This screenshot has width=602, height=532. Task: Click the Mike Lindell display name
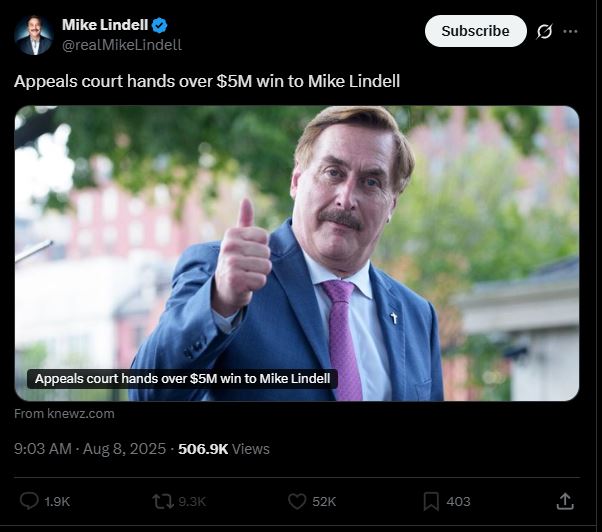105,25
